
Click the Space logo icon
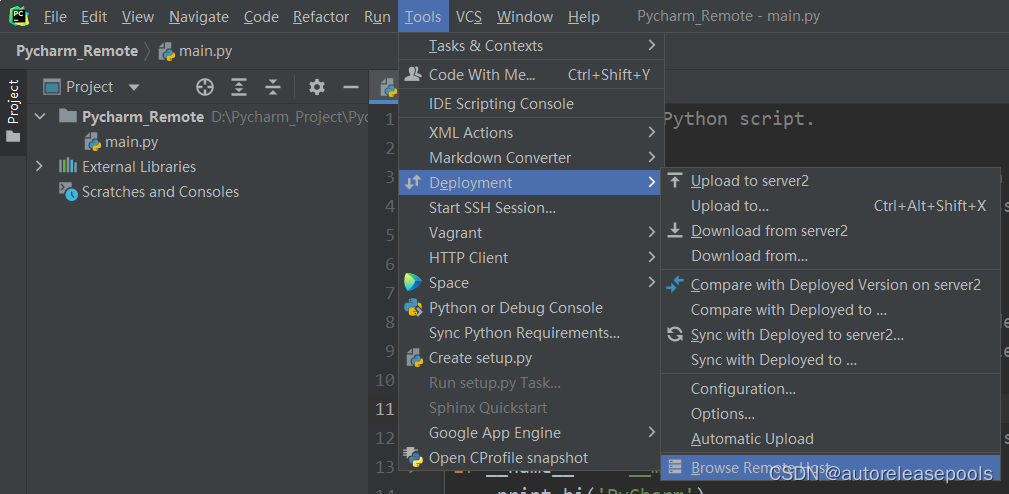(412, 282)
